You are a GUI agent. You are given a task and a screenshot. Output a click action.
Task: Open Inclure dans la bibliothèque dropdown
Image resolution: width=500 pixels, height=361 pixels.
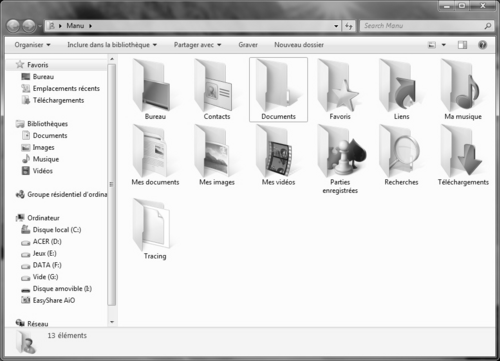112,45
